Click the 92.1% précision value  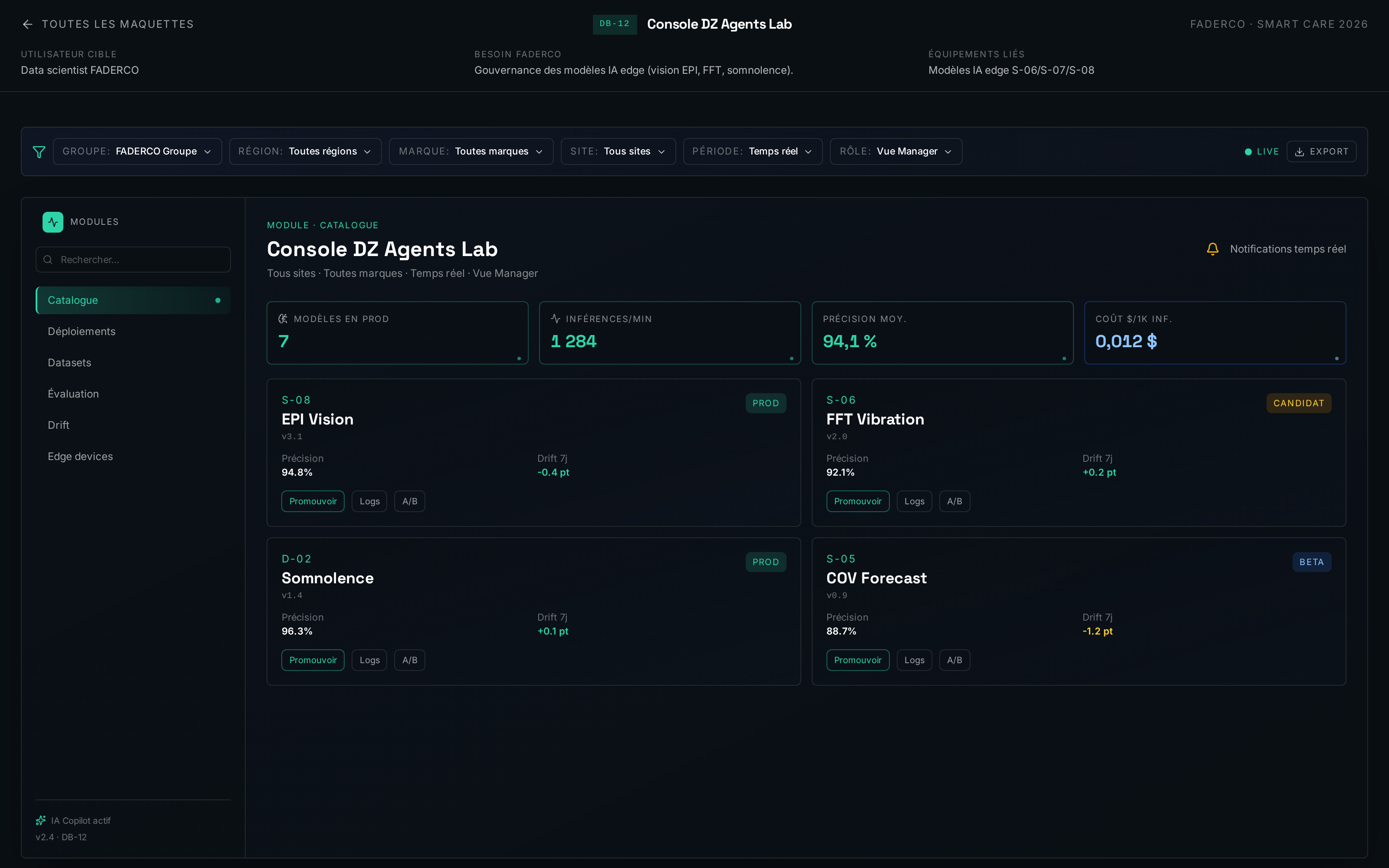point(840,473)
